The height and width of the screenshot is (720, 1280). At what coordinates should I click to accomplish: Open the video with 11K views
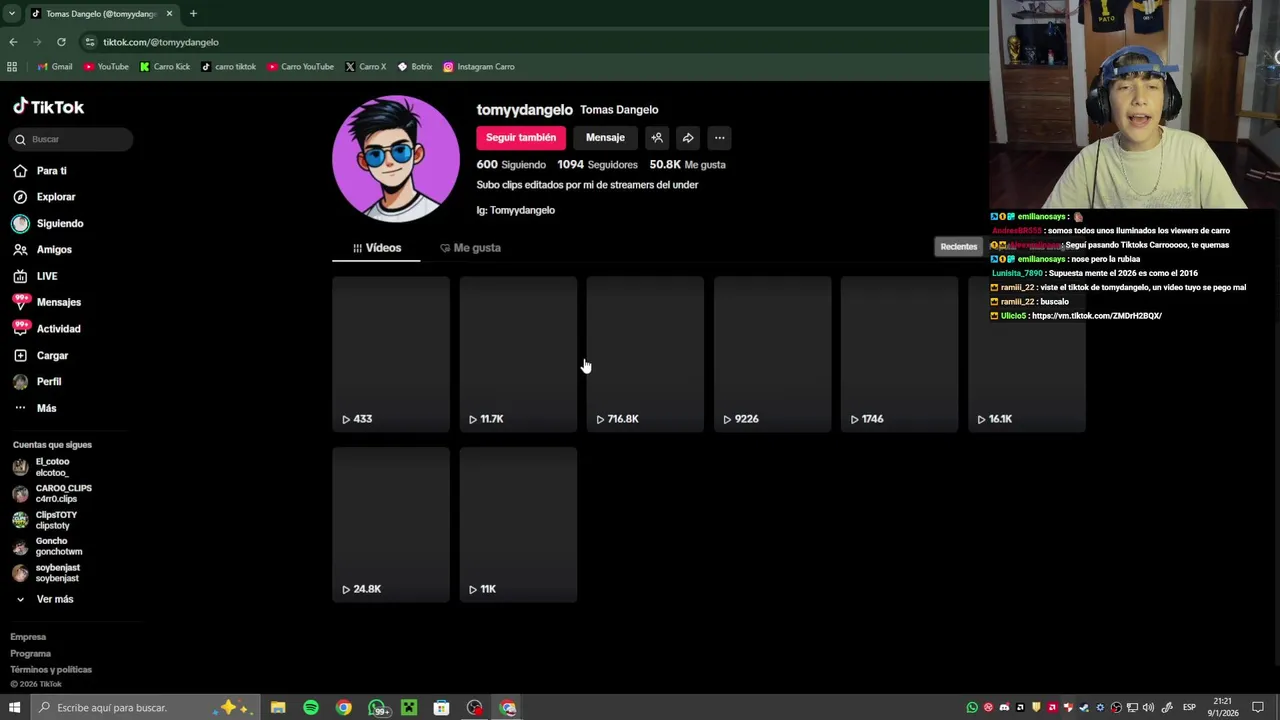pyautogui.click(x=518, y=524)
